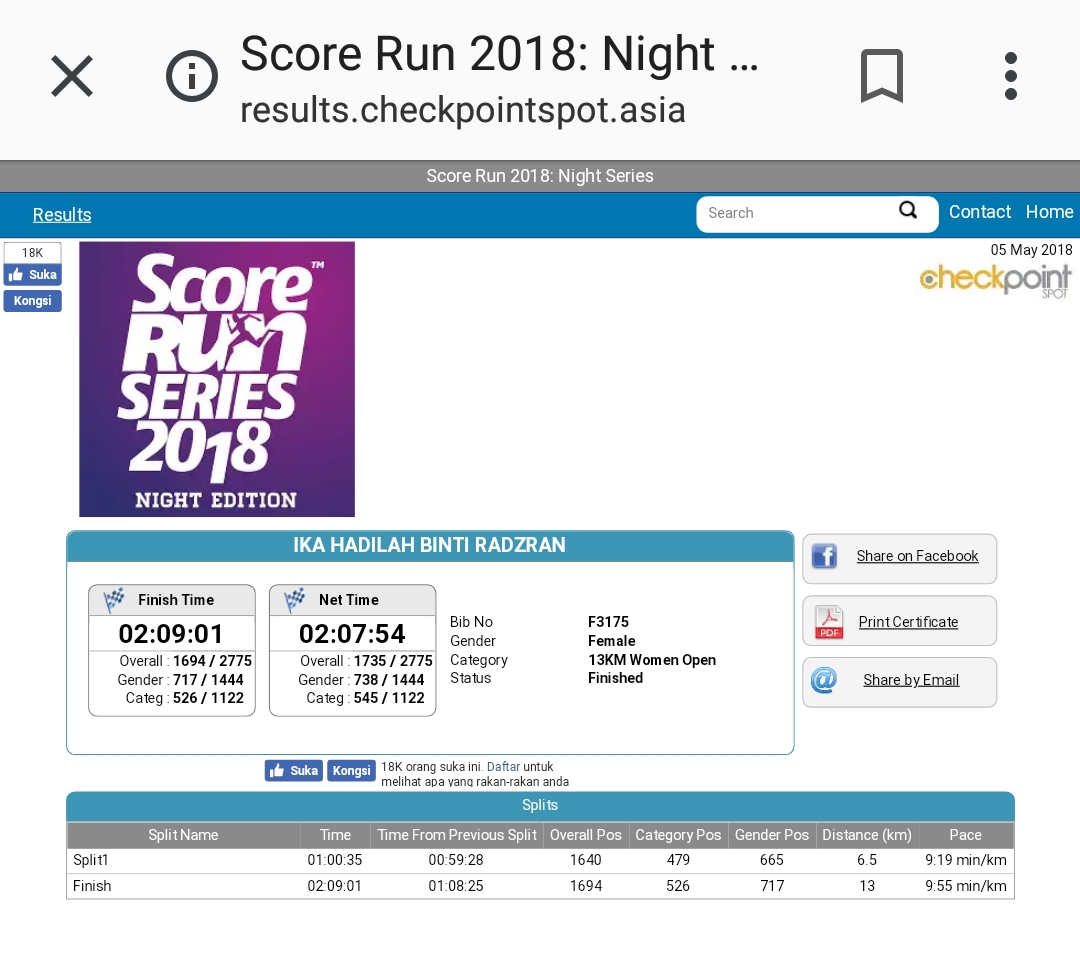The width and height of the screenshot is (1080, 958).
Task: Open the three-dot overflow menu
Action: [x=1010, y=76]
